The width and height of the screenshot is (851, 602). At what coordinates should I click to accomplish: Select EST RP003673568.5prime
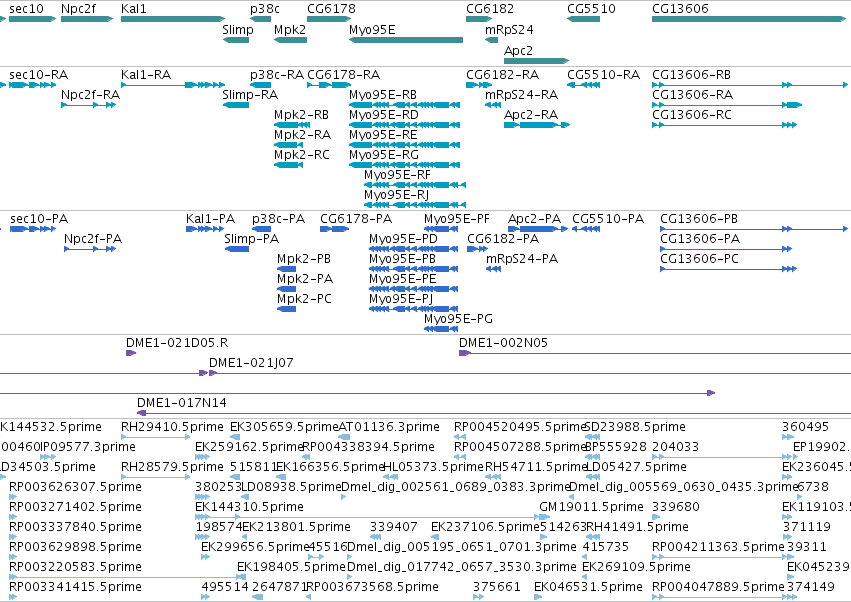[372, 587]
